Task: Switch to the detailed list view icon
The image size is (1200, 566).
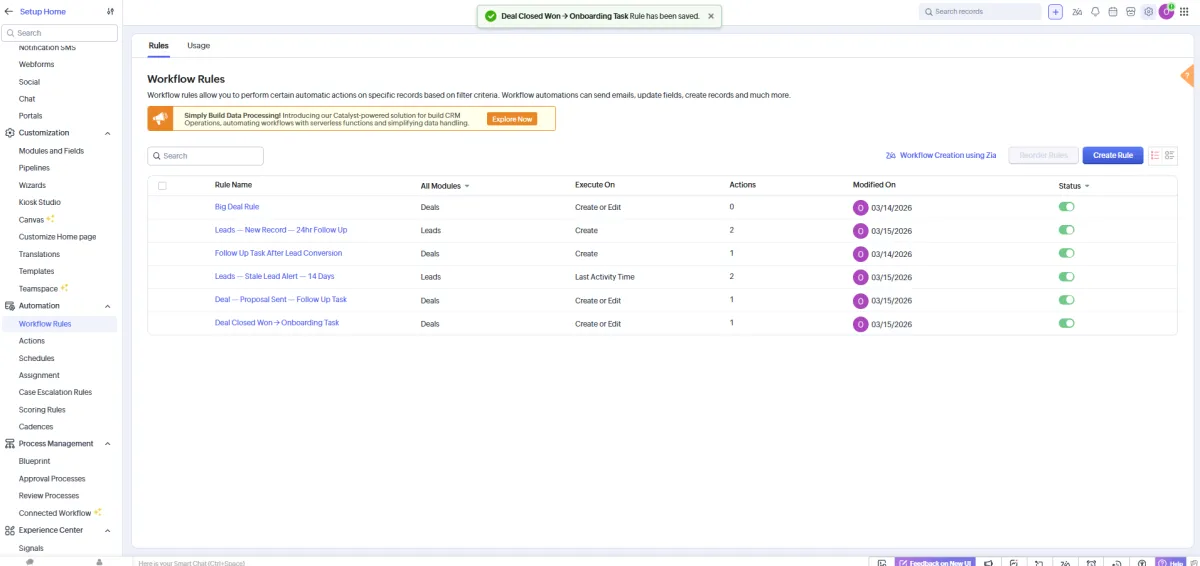Action: 1170,155
